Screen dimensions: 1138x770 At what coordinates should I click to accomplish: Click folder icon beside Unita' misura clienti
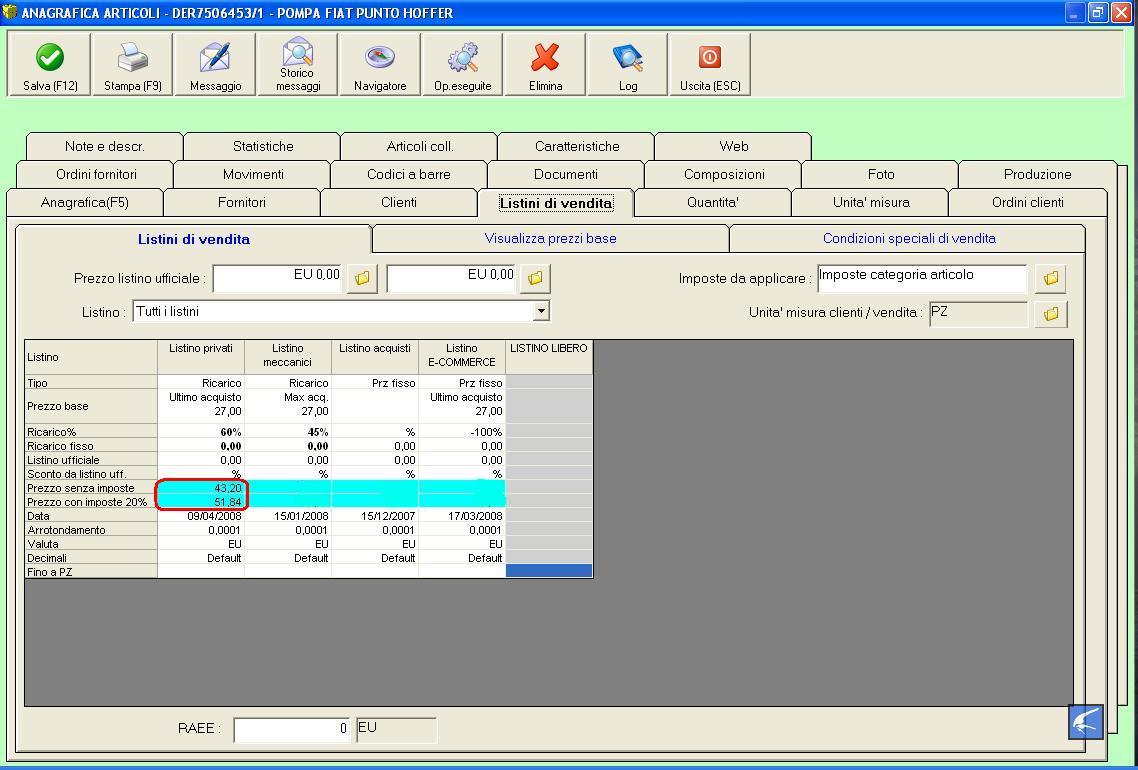[x=1050, y=314]
